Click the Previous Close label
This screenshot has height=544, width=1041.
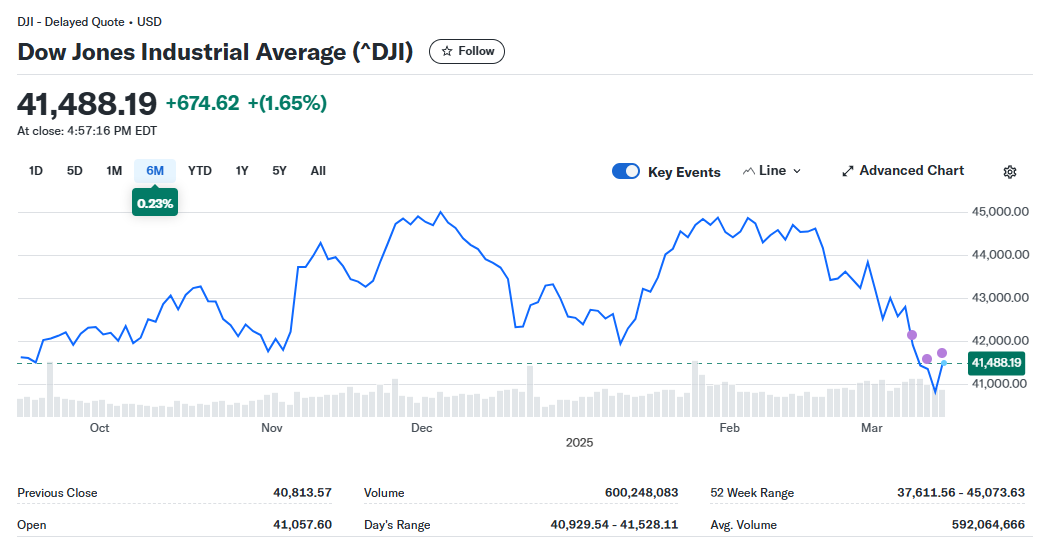tap(57, 493)
